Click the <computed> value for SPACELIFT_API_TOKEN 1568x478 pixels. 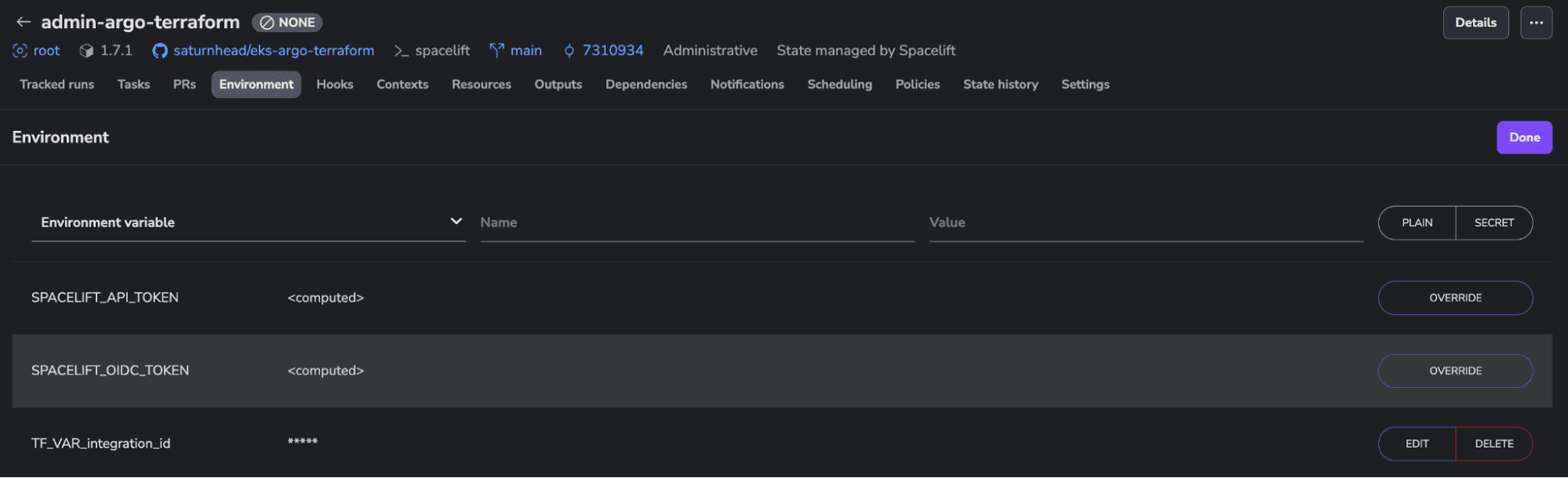pos(326,298)
